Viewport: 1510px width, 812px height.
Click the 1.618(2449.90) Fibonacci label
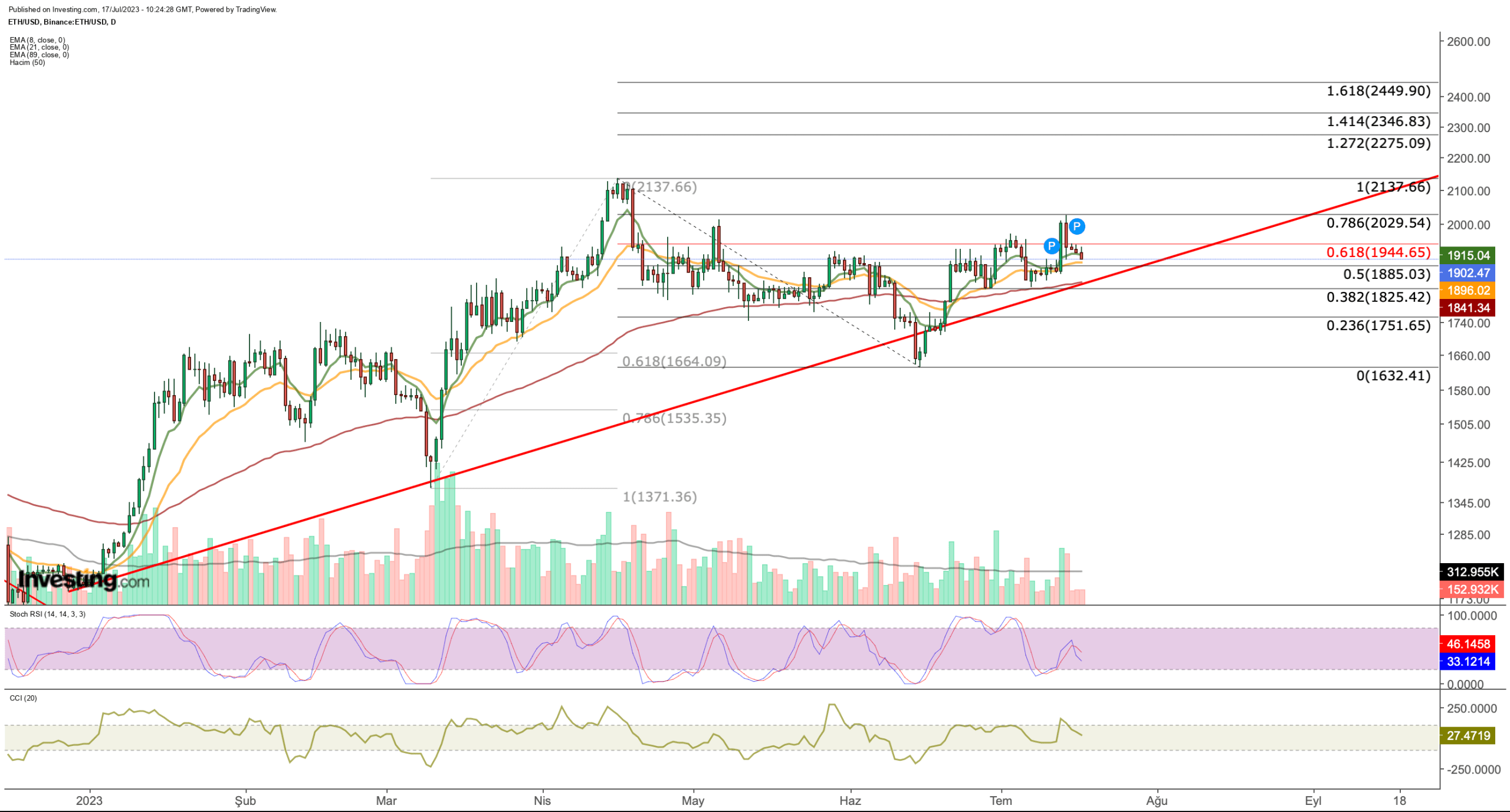point(1378,91)
